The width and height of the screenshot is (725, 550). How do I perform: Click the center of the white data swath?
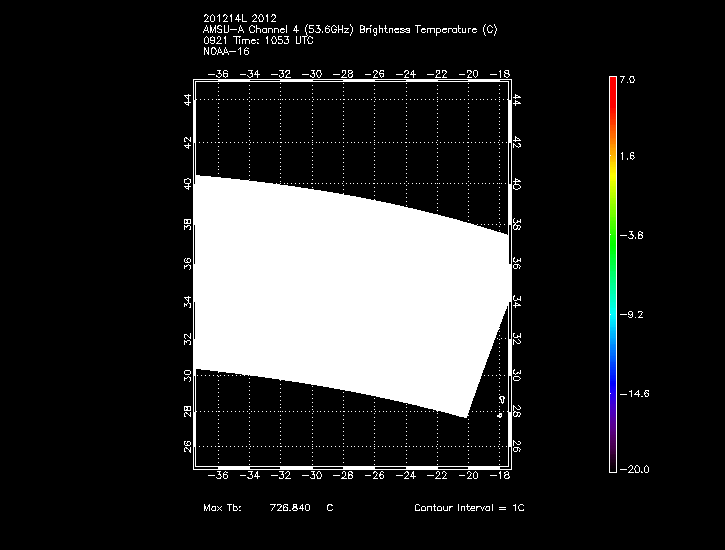(x=350, y=290)
